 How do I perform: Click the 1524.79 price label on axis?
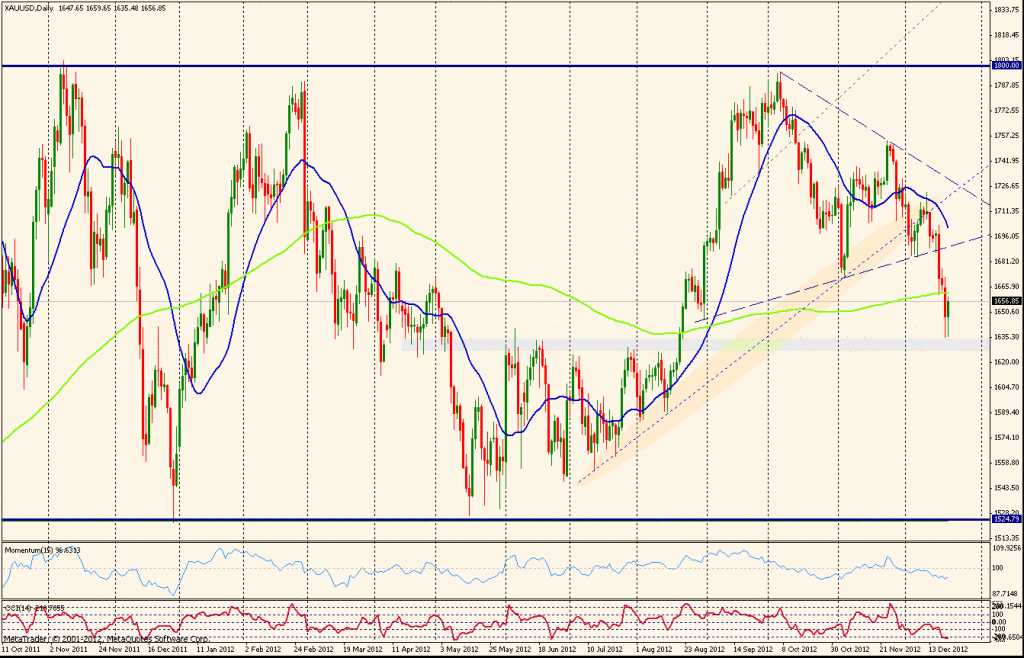coord(1005,519)
